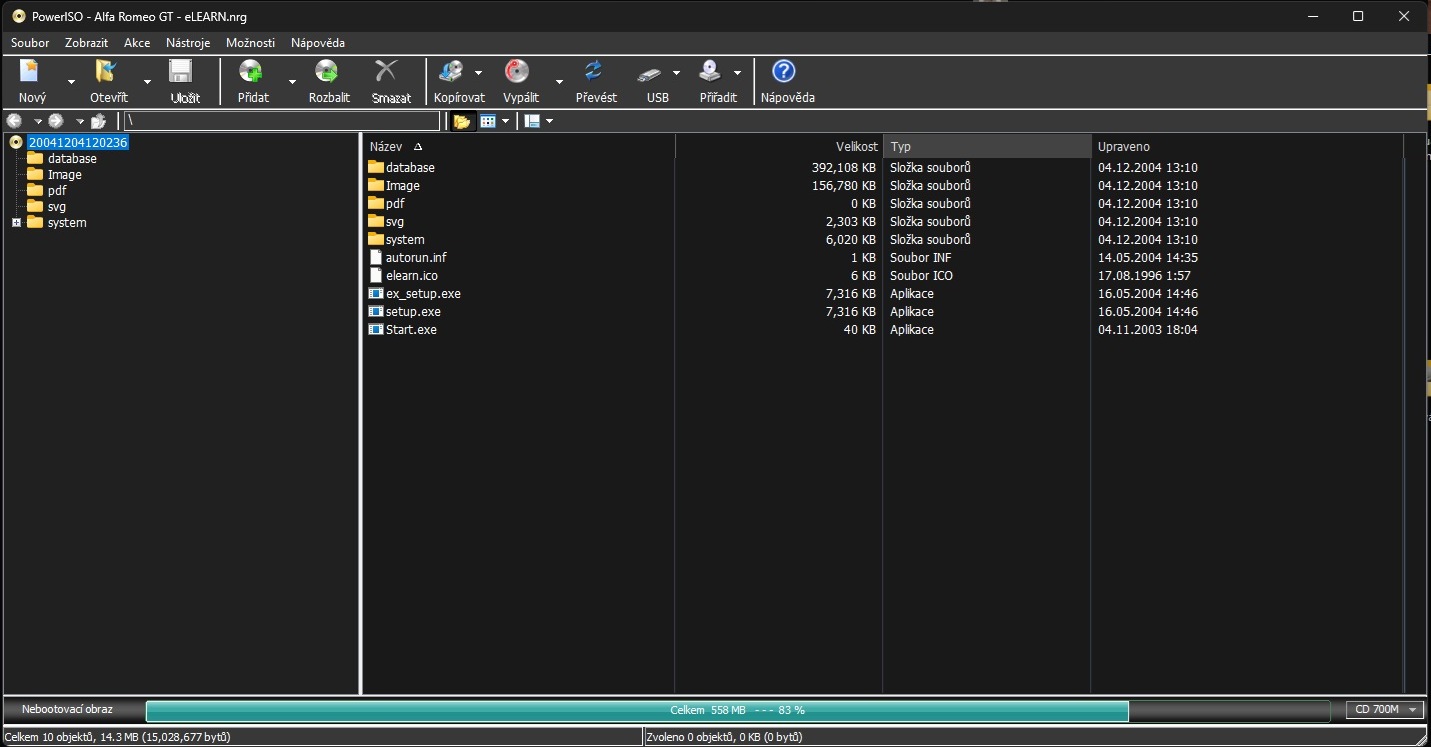The height and width of the screenshot is (747, 1431).
Task: Click the path address input field
Action: 281,121
